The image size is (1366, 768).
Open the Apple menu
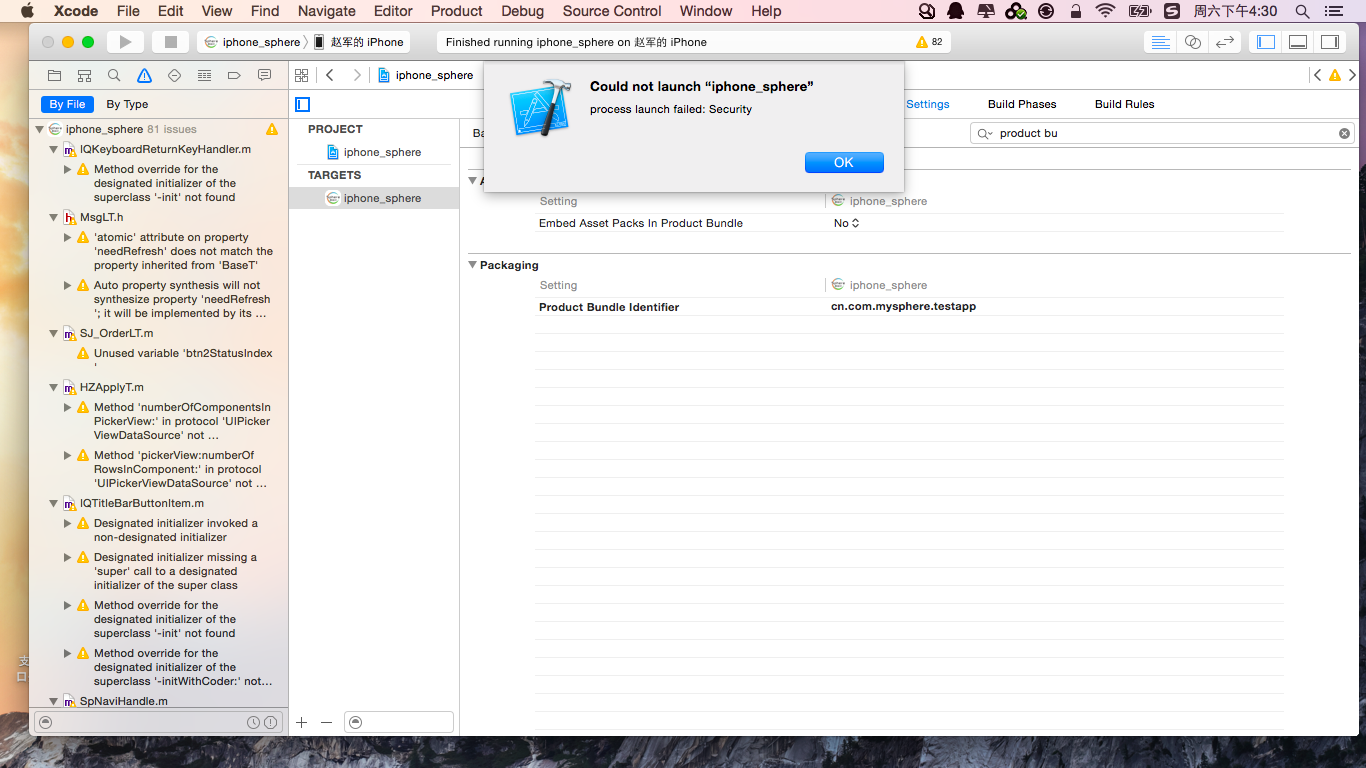tap(26, 11)
